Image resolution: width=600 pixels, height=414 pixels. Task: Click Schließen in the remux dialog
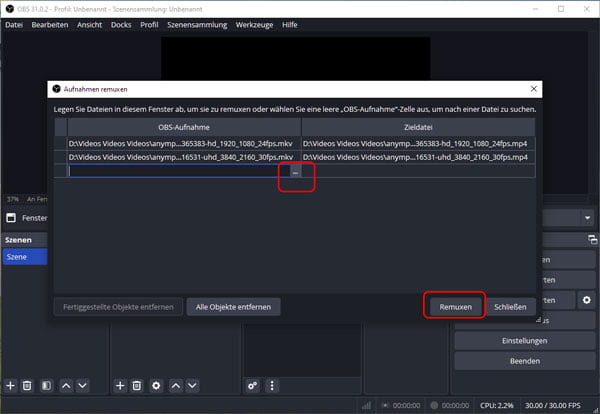pyautogui.click(x=510, y=307)
